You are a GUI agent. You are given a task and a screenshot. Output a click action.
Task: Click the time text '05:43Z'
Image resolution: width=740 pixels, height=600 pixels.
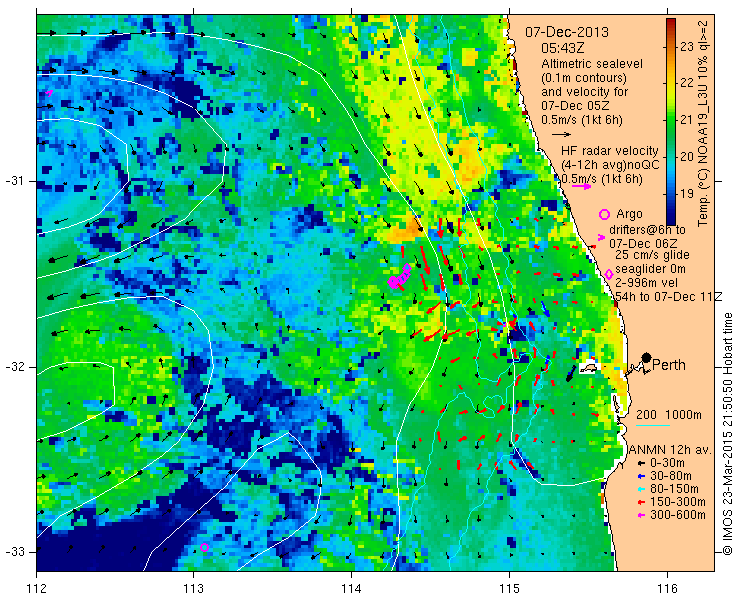(562, 48)
